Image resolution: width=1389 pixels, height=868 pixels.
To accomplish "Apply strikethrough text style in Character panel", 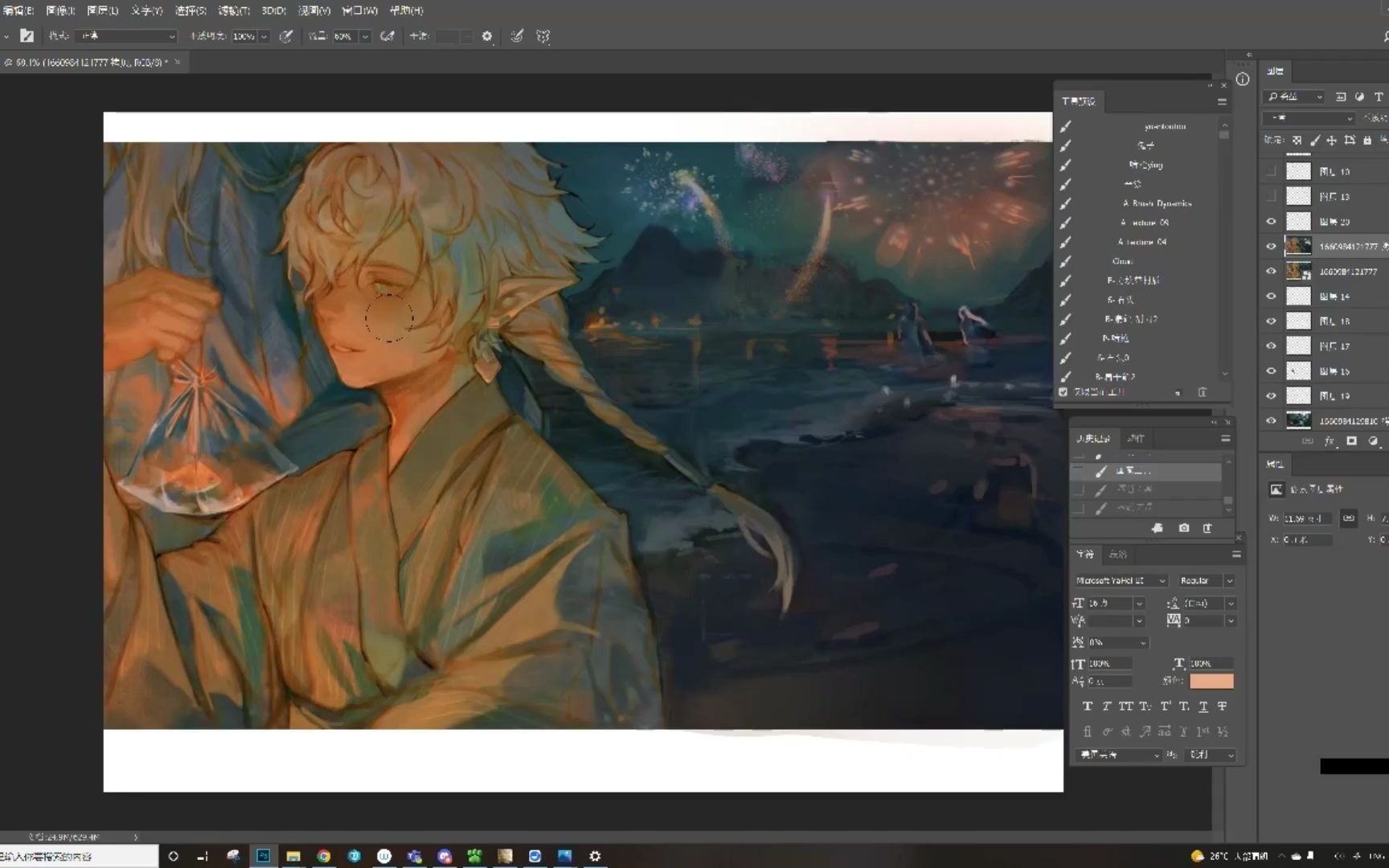I will [x=1222, y=706].
